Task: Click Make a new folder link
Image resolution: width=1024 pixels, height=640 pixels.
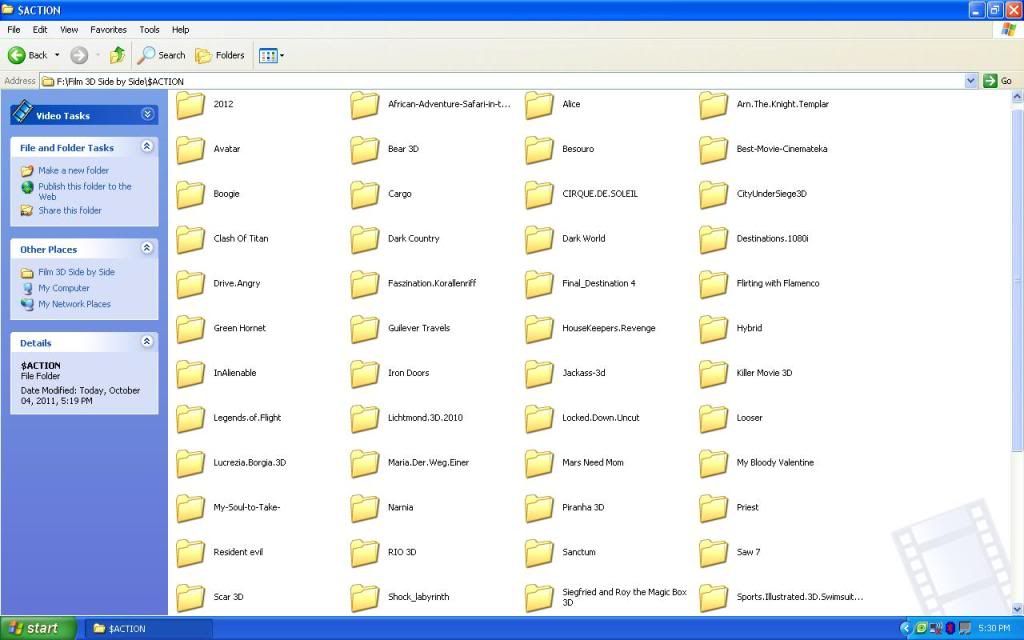Action: [x=73, y=170]
